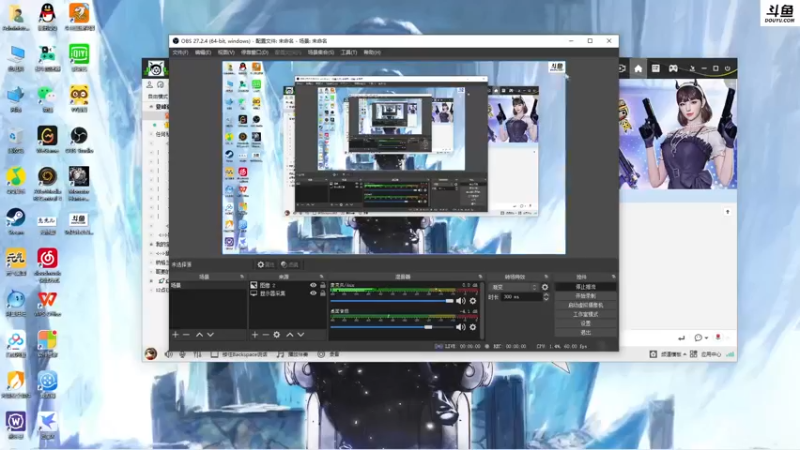Hide the 显示器采集 source with its eye icon

tap(313, 293)
